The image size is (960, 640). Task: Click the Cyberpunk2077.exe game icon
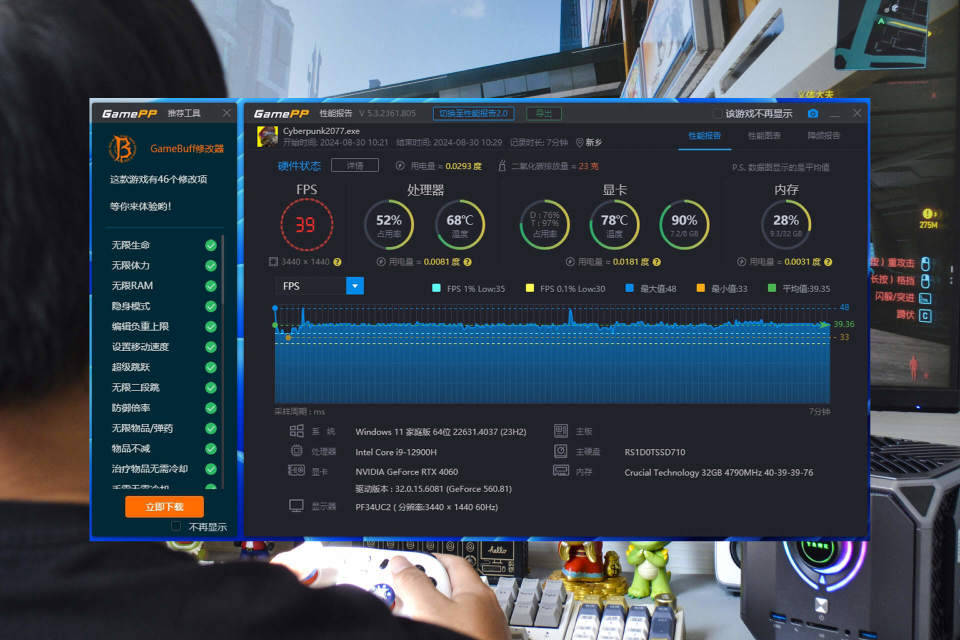[267, 137]
